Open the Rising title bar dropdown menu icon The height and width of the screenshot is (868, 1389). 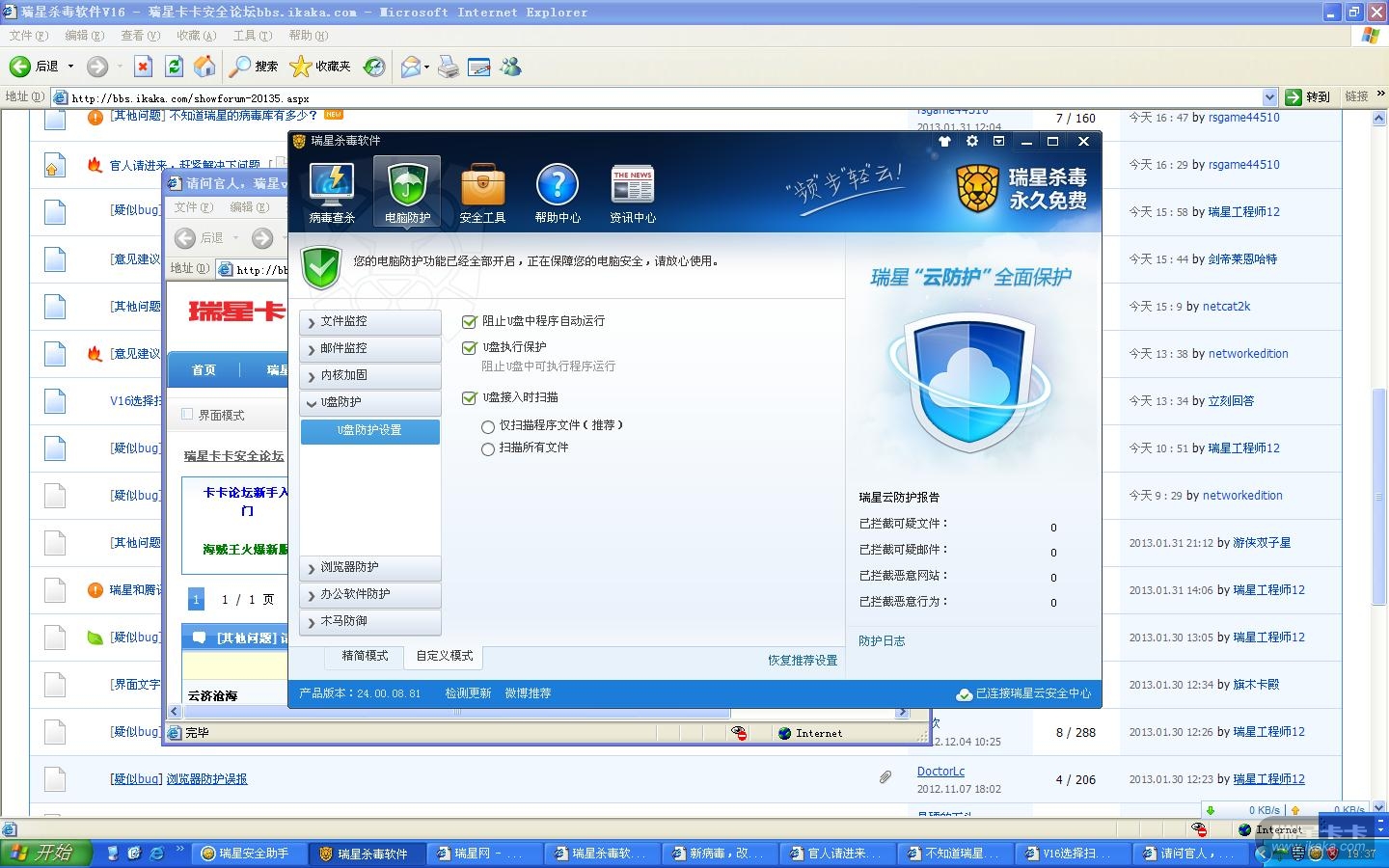(x=999, y=141)
